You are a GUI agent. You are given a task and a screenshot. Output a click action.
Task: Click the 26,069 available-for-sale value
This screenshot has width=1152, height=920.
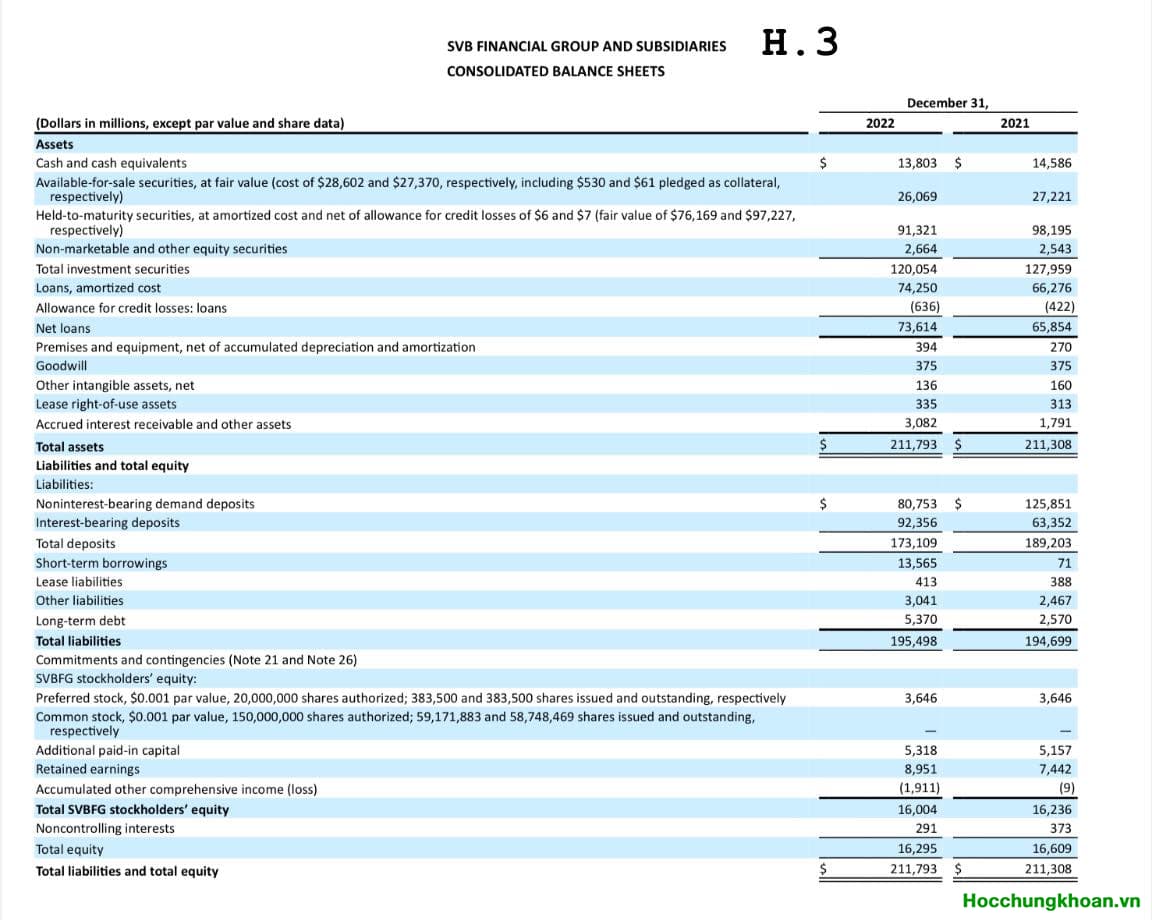(917, 197)
